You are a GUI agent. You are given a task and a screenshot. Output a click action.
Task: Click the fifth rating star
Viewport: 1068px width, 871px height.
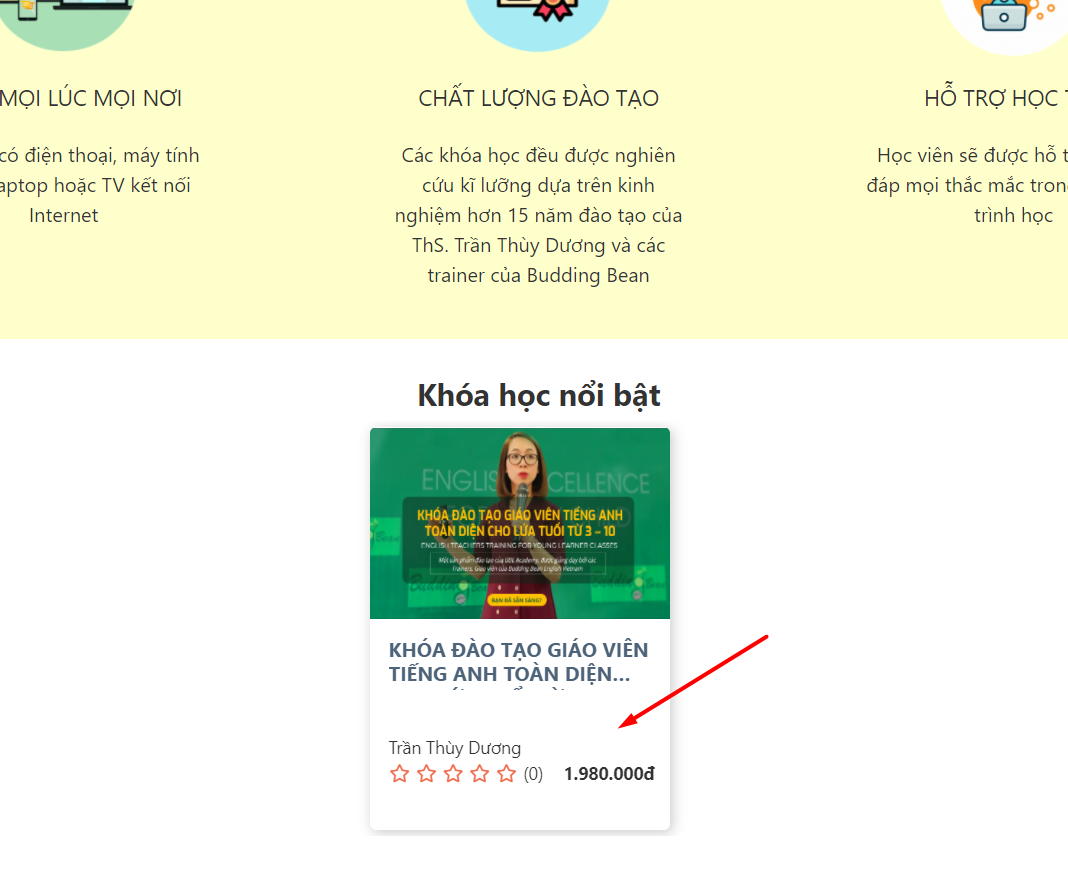[x=506, y=774]
